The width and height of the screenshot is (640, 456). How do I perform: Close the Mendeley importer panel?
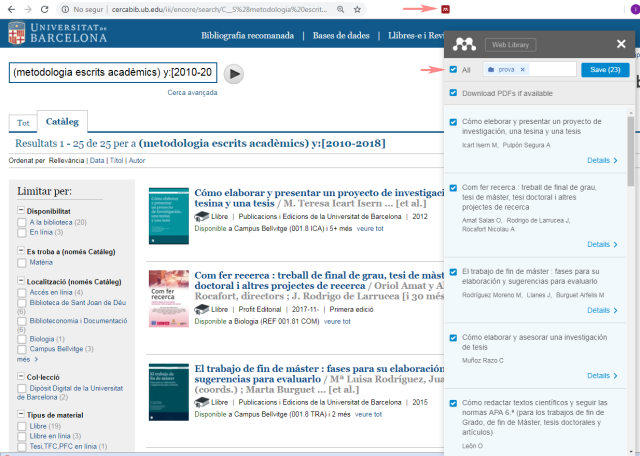coord(621,44)
